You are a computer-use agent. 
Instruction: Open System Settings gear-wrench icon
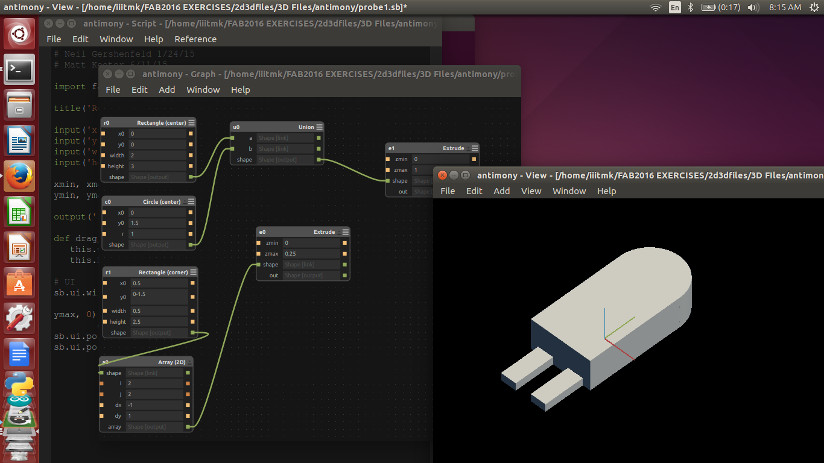pos(19,318)
